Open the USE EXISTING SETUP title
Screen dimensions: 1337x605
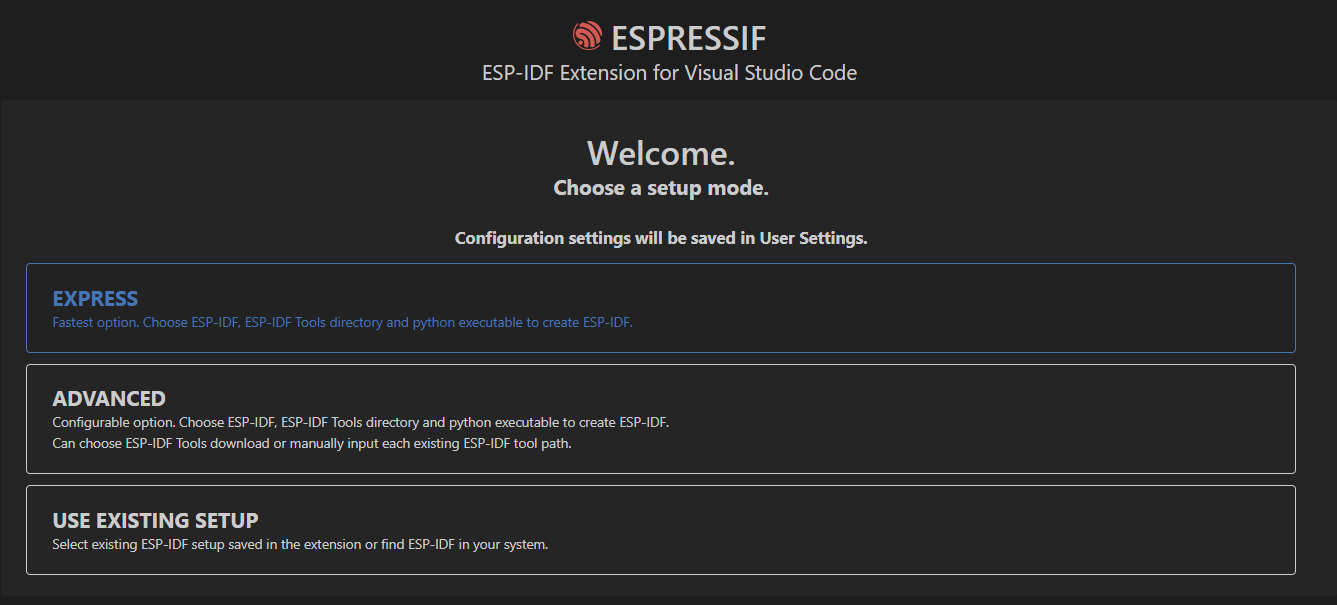[x=155, y=521]
